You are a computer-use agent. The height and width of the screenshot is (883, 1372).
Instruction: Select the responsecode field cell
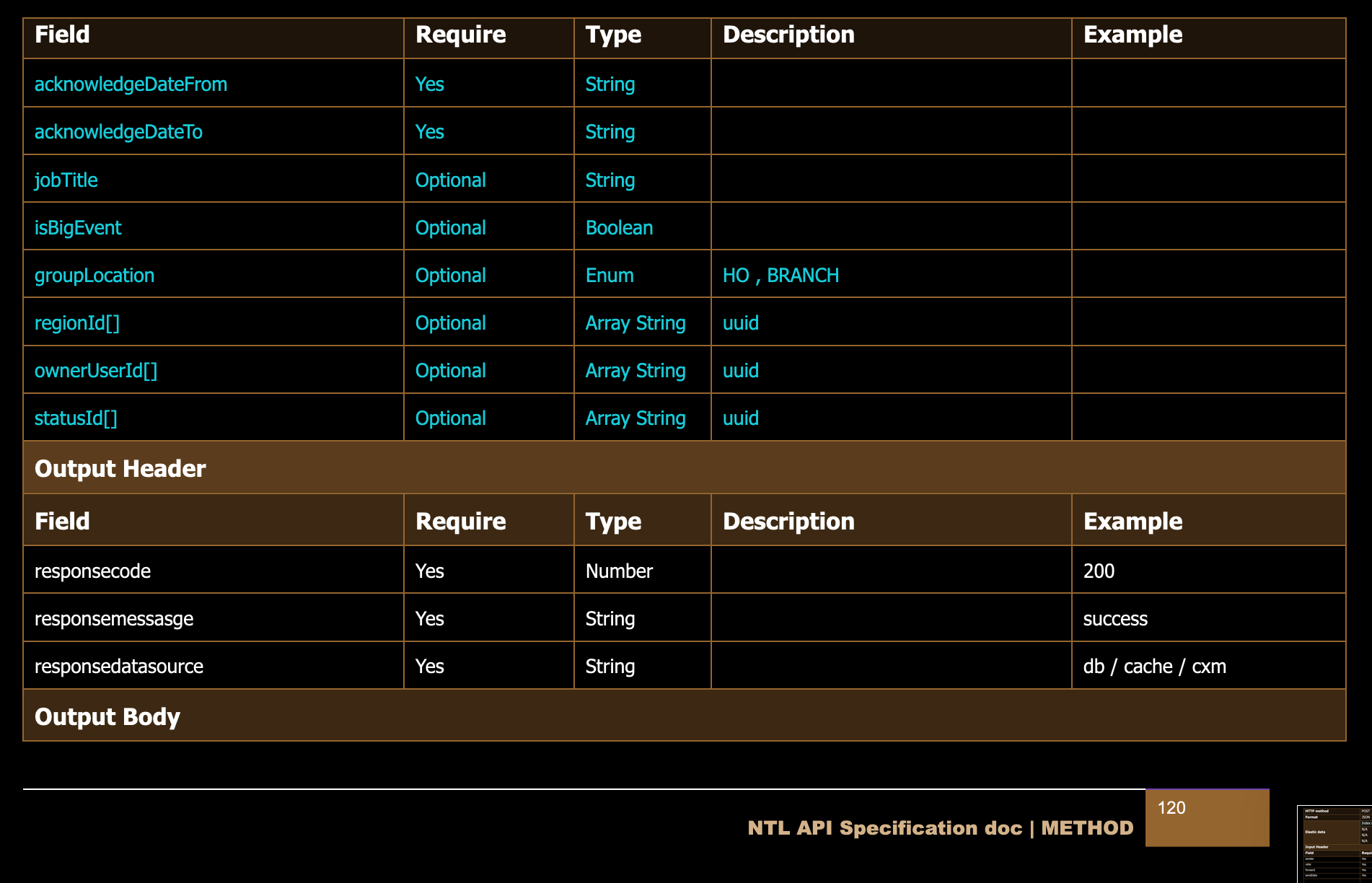(92, 571)
